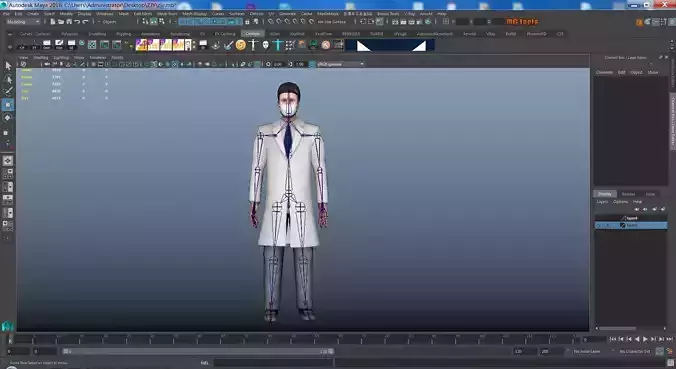
Task: Select the Display tab in Layer Editor
Action: coord(605,194)
